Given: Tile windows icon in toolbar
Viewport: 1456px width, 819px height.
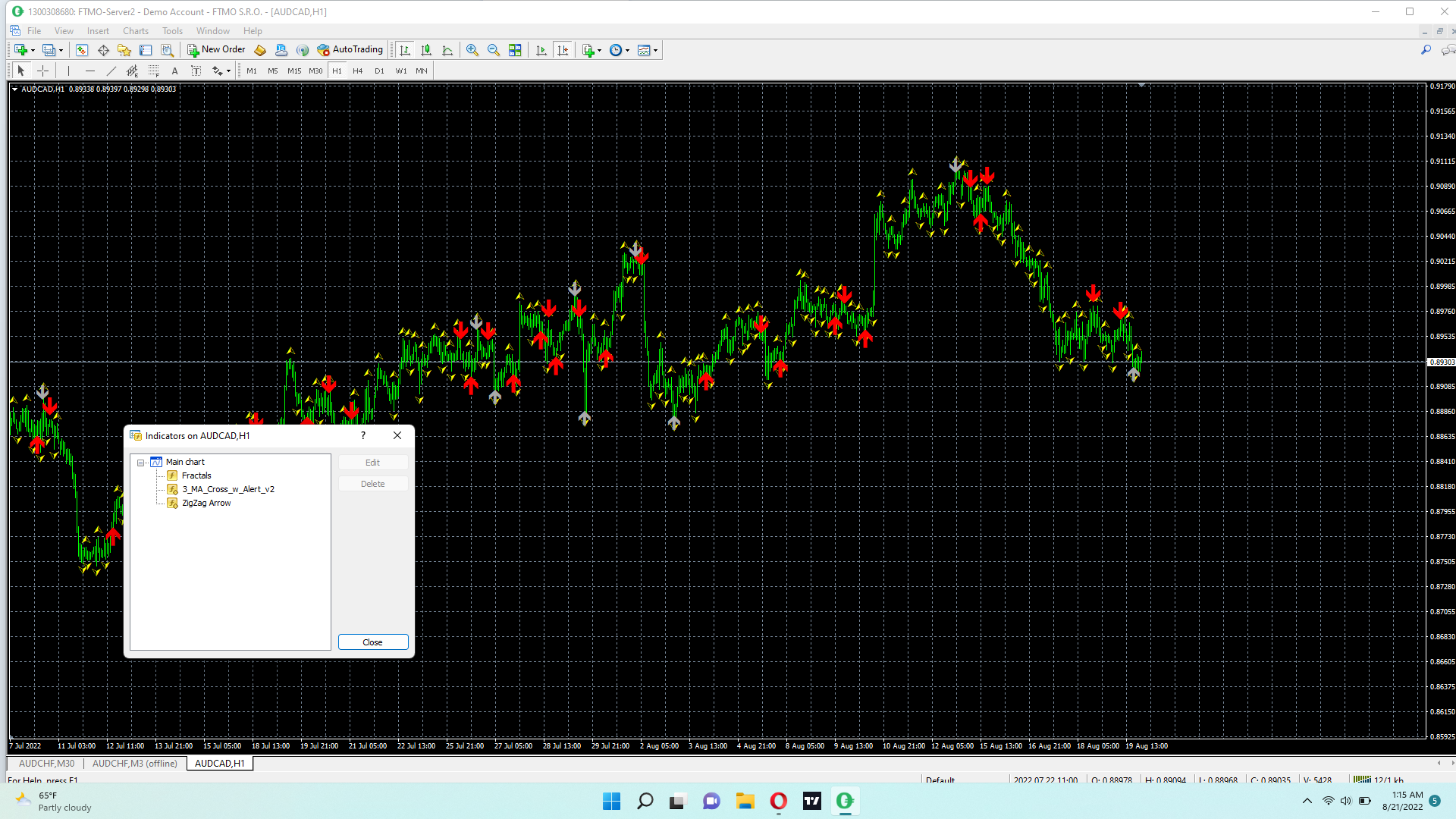Looking at the screenshot, I should click(515, 50).
